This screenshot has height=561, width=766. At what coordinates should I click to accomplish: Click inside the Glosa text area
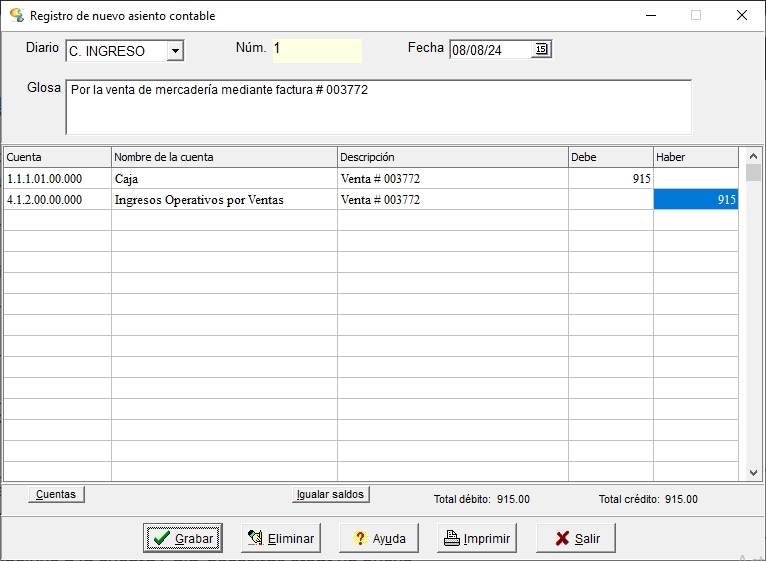coord(378,107)
